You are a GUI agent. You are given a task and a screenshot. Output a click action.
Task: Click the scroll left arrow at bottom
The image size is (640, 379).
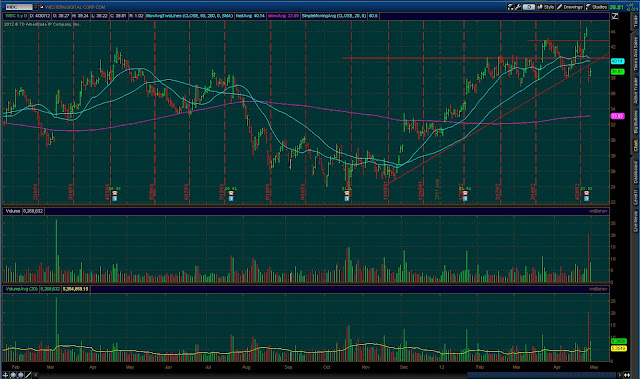click(36, 375)
